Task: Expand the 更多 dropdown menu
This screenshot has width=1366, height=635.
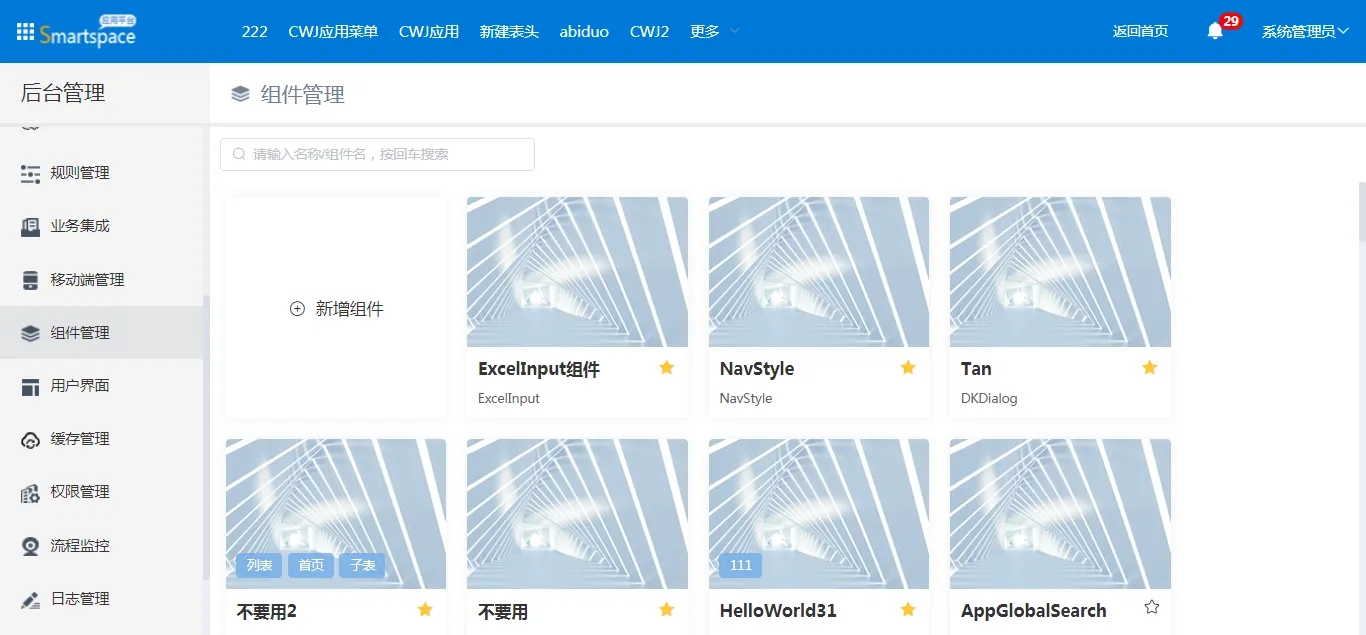Action: pyautogui.click(x=714, y=31)
